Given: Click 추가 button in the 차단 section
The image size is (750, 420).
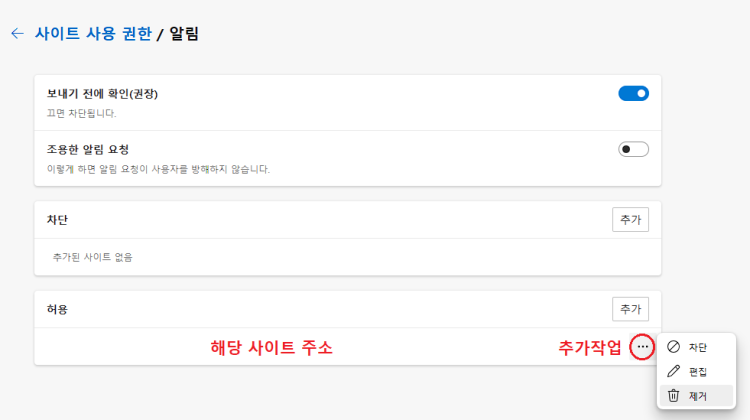Looking at the screenshot, I should (630, 220).
